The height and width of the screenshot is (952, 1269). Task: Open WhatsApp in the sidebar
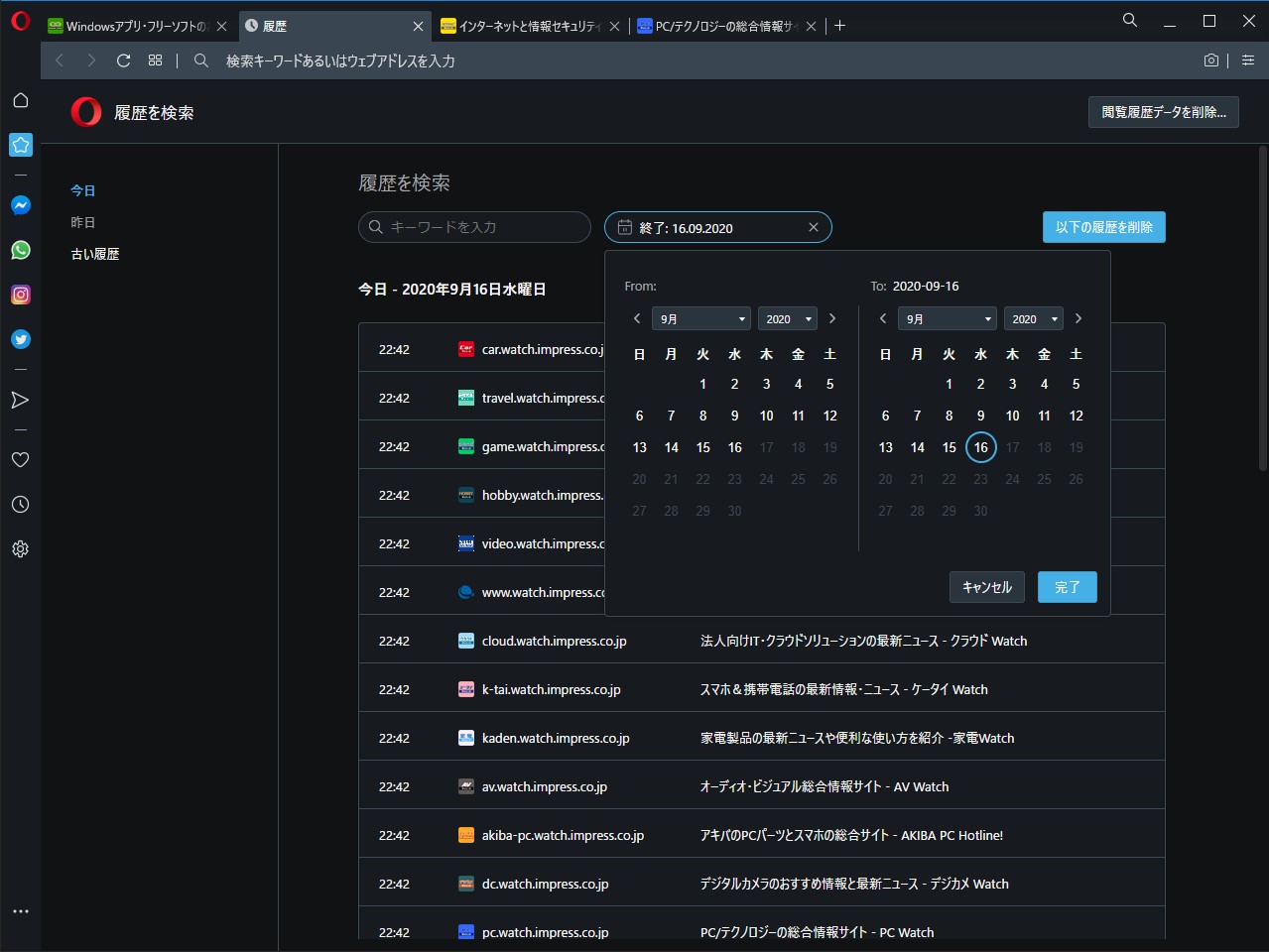click(20, 250)
